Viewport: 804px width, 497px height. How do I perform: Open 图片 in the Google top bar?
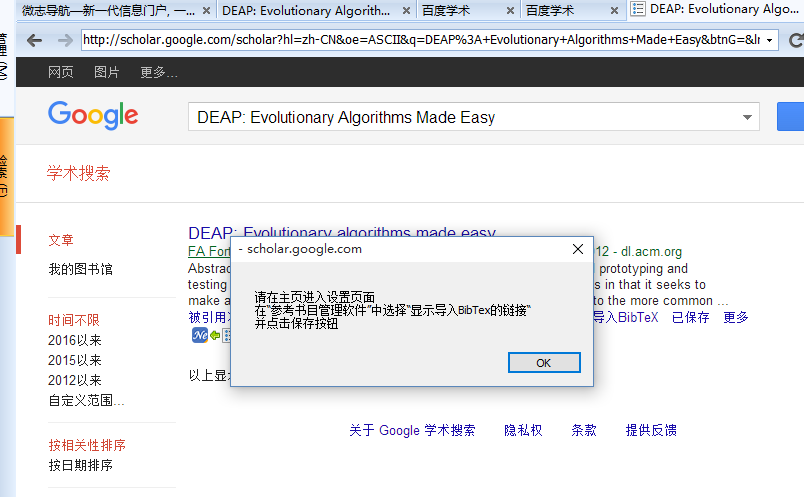pos(107,72)
